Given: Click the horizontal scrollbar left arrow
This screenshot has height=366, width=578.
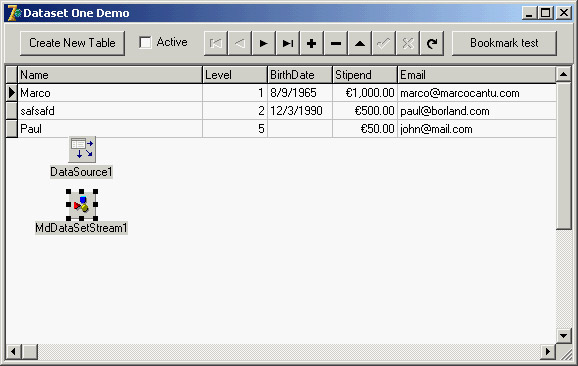Looking at the screenshot, I should [14, 352].
